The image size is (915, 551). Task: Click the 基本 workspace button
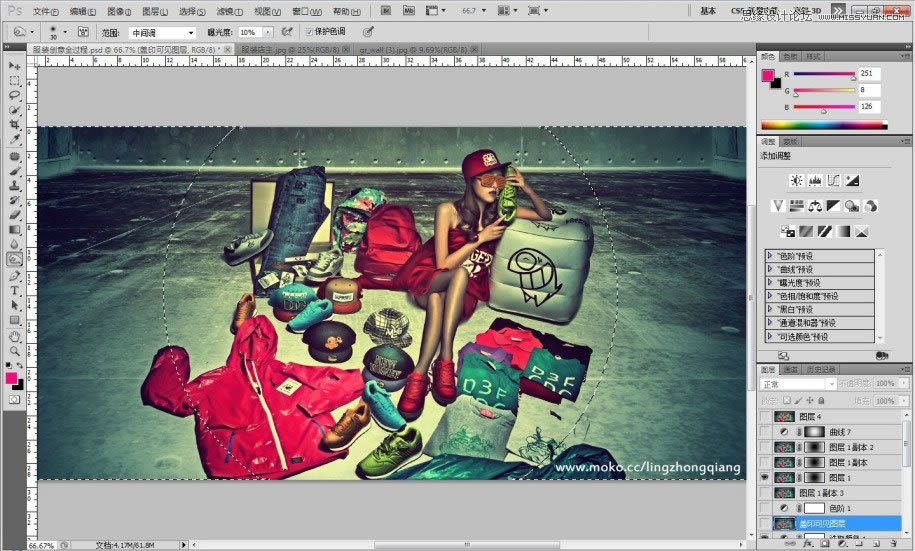(708, 11)
